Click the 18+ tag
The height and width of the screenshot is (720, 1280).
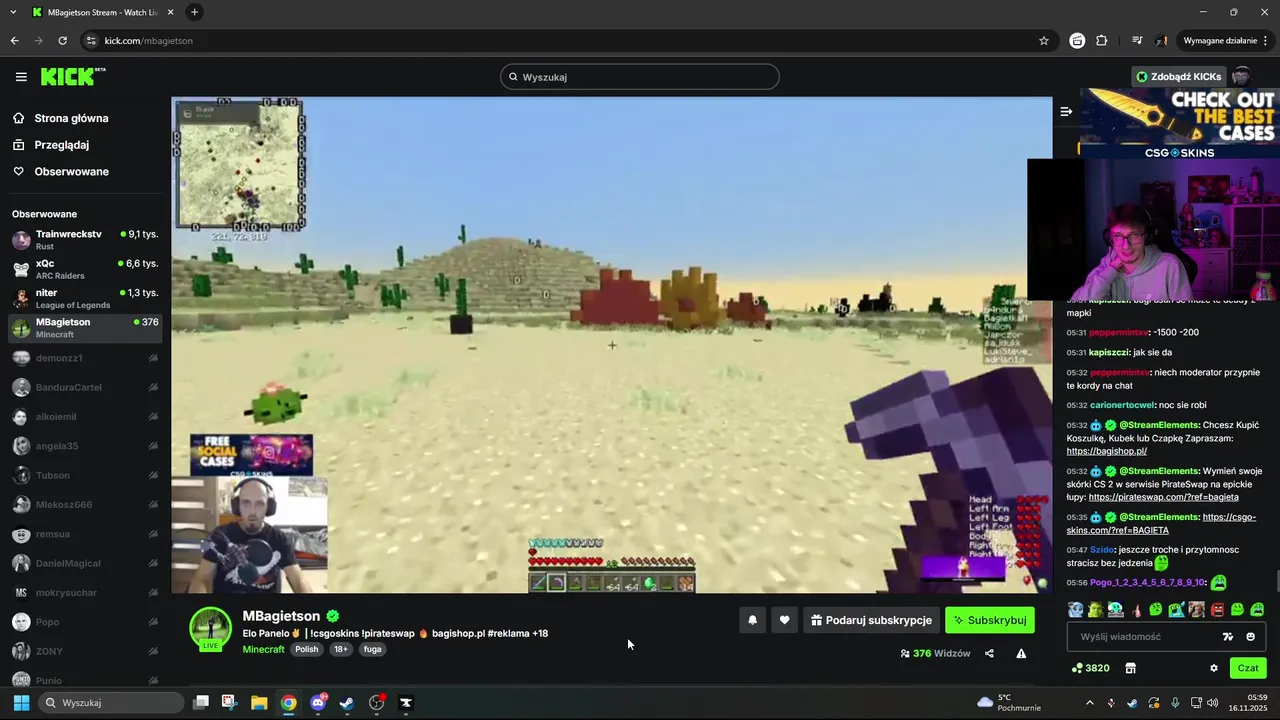(x=341, y=649)
